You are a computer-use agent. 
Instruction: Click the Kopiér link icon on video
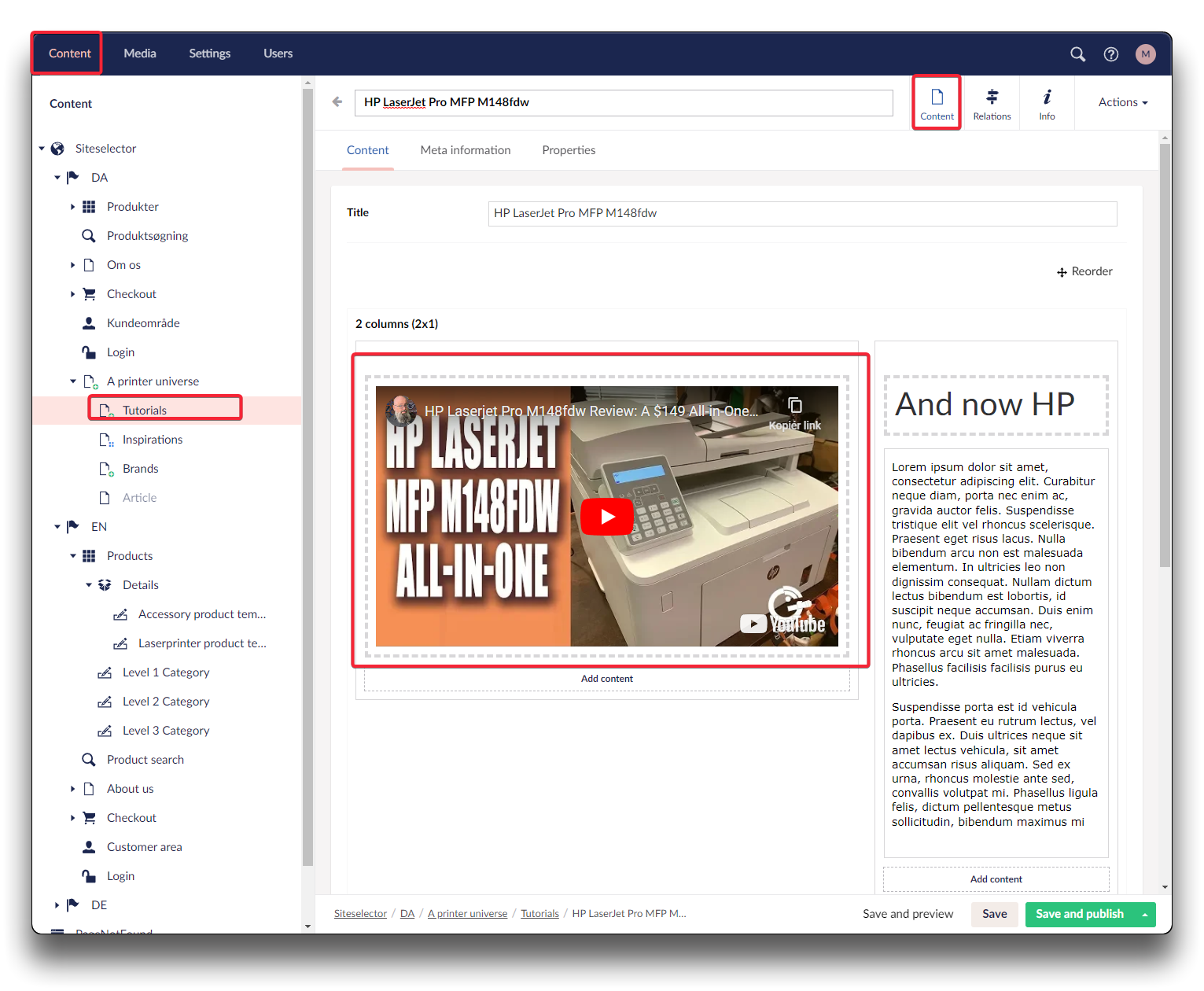(x=794, y=406)
